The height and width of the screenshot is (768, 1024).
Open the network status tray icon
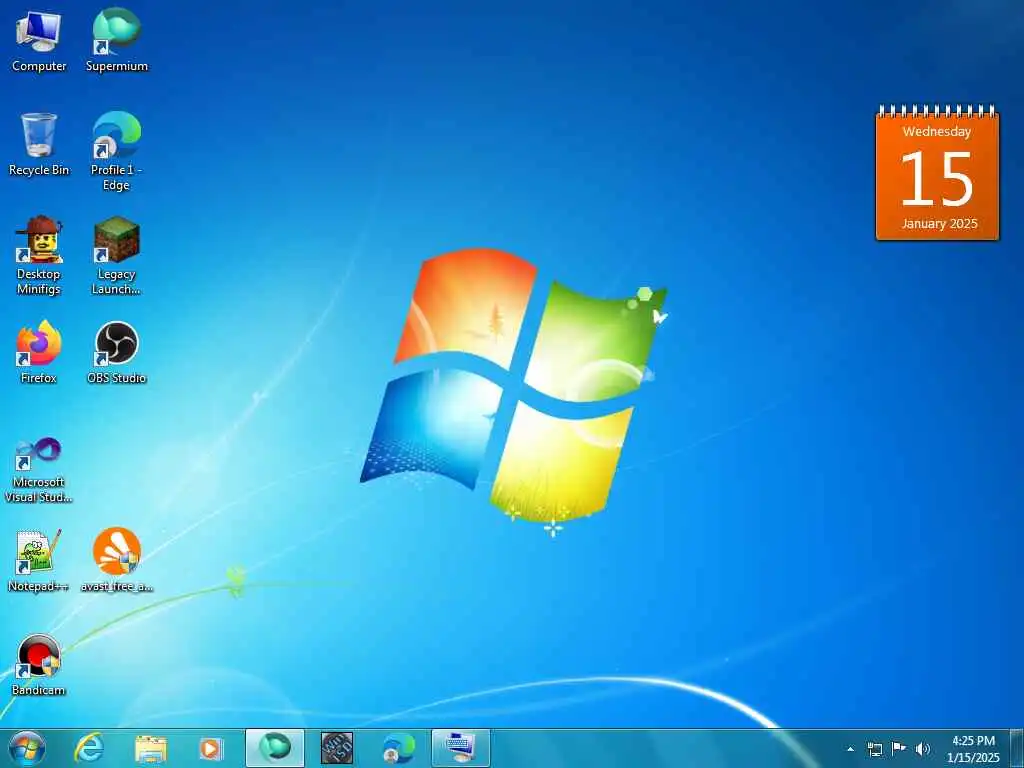(x=874, y=749)
